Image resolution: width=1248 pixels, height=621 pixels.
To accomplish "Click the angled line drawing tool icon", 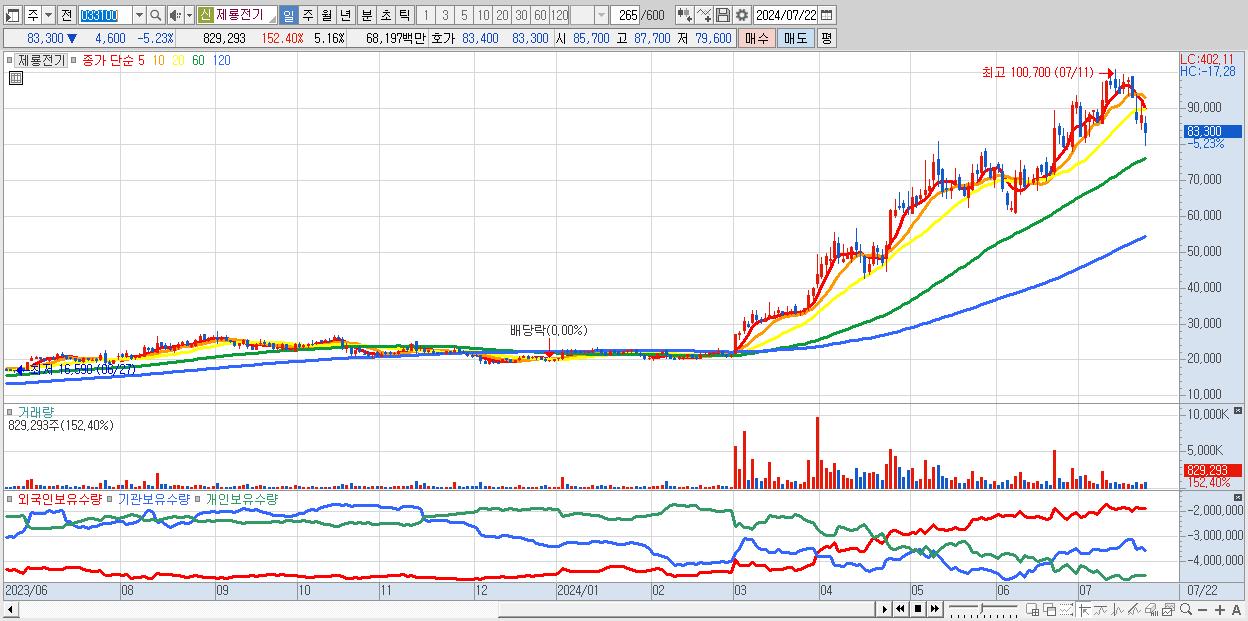I will (1134, 609).
